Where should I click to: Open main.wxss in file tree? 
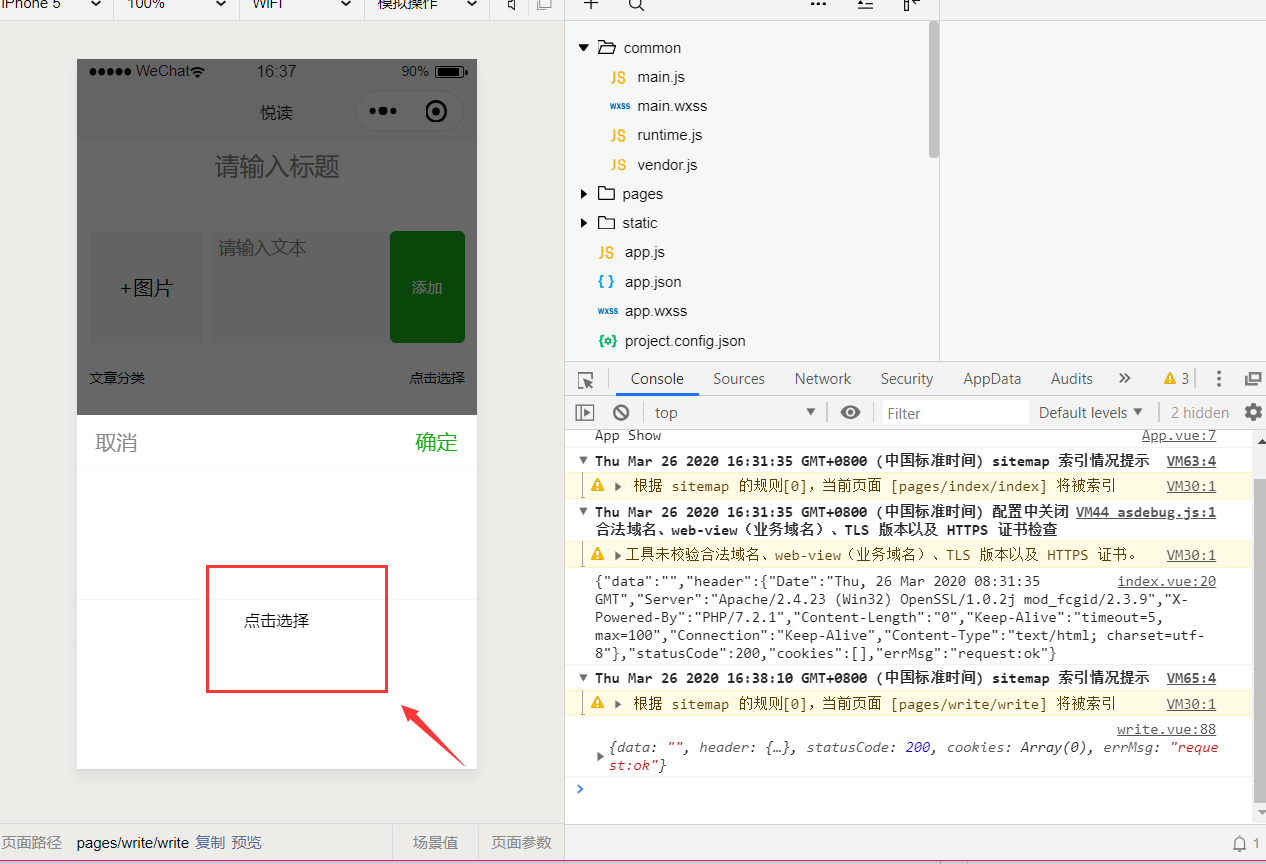[x=672, y=106]
